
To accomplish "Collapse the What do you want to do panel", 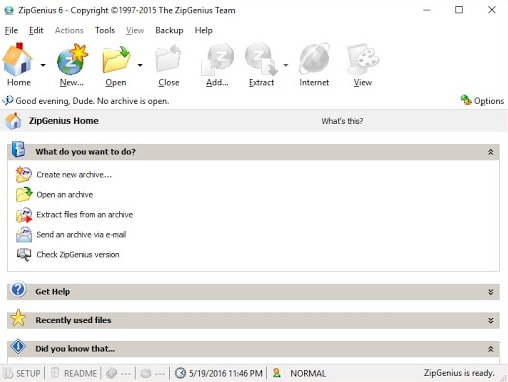I will (490, 152).
